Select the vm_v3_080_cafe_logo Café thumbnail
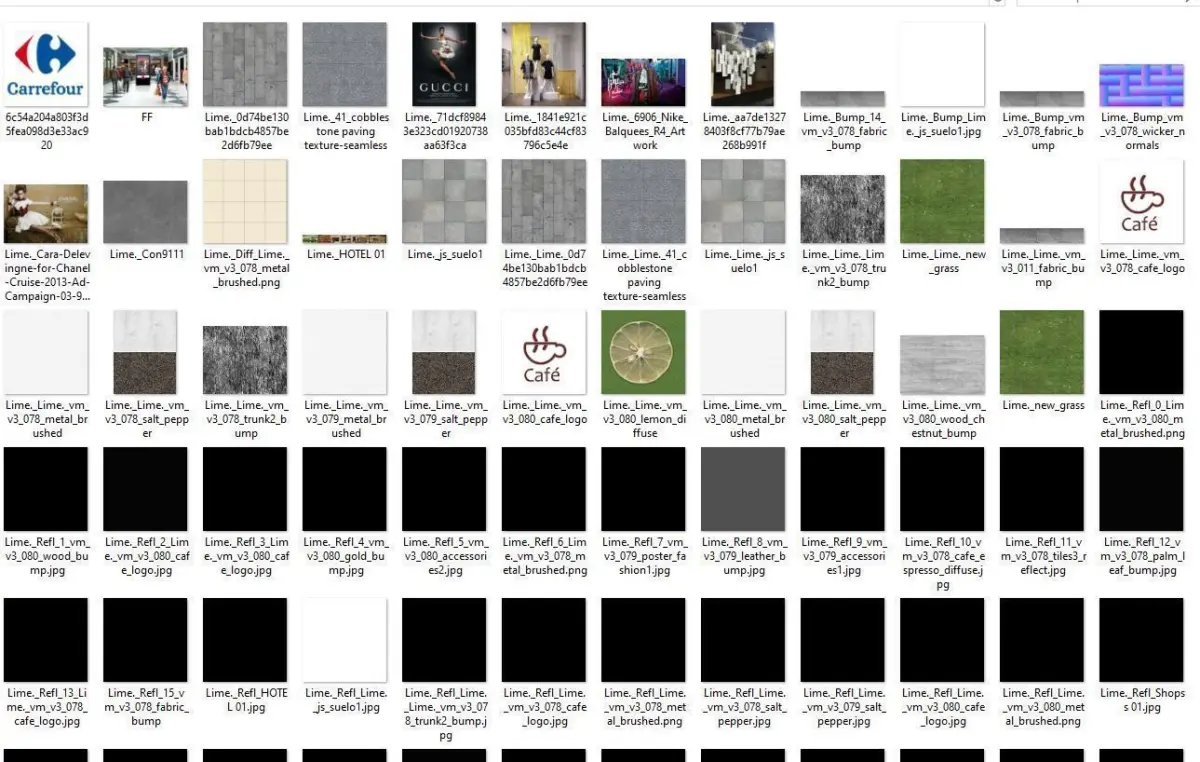This screenshot has width=1200, height=762. [544, 352]
